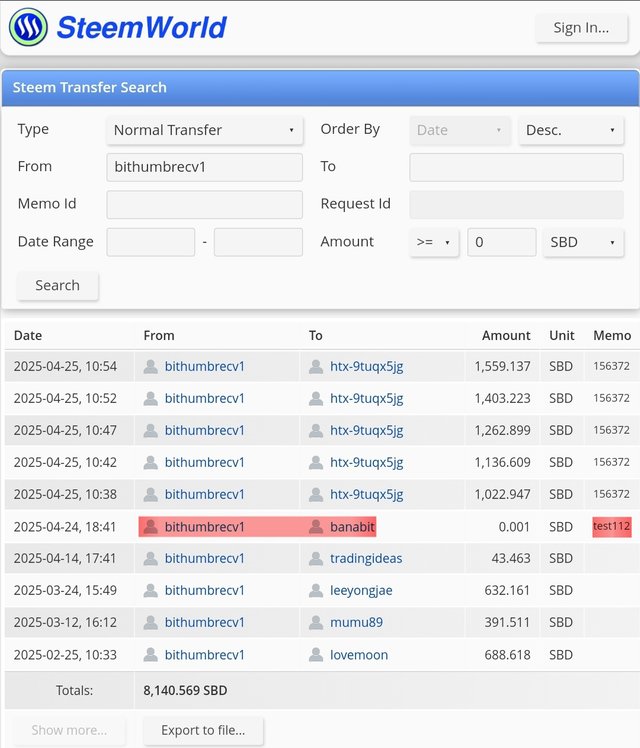Viewport: 640px width, 748px height.
Task: Click the 1,403.223 amount cell
Action: 502,398
